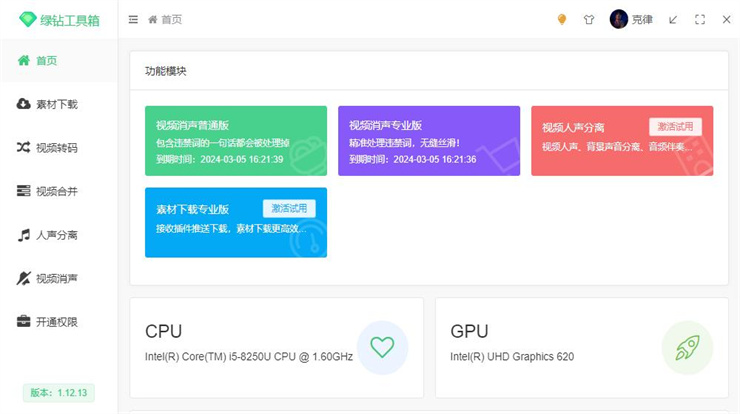Click the heart icon on CPU card

382,347
